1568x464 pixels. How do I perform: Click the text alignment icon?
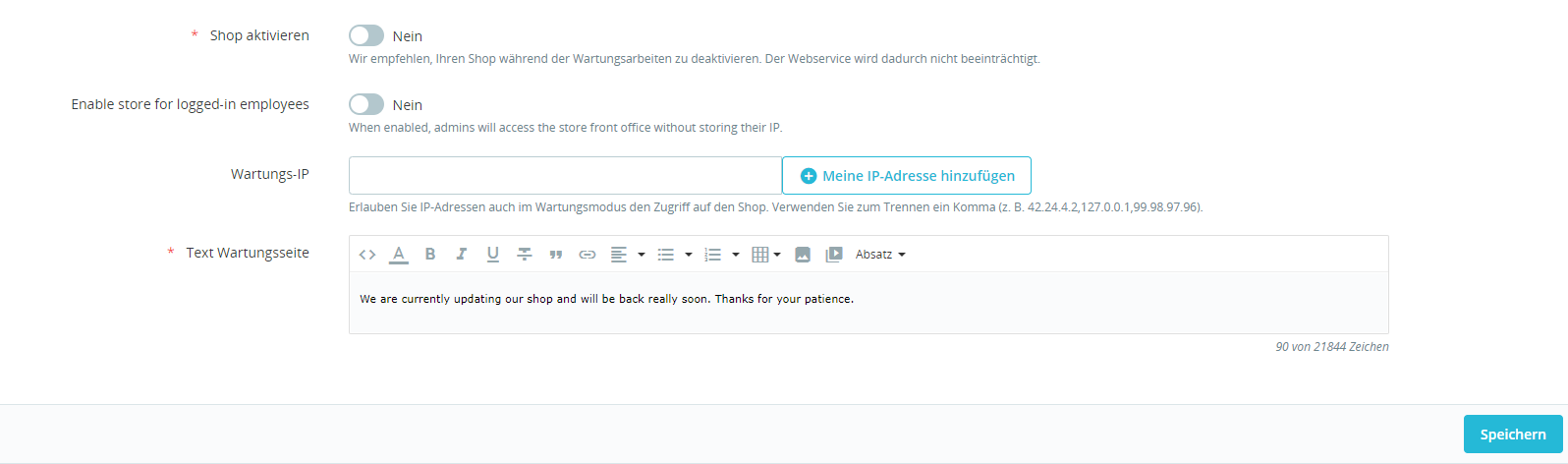point(619,255)
